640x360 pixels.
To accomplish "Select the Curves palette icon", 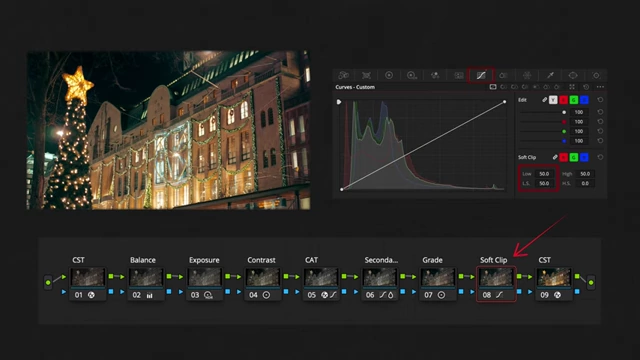I will [481, 75].
